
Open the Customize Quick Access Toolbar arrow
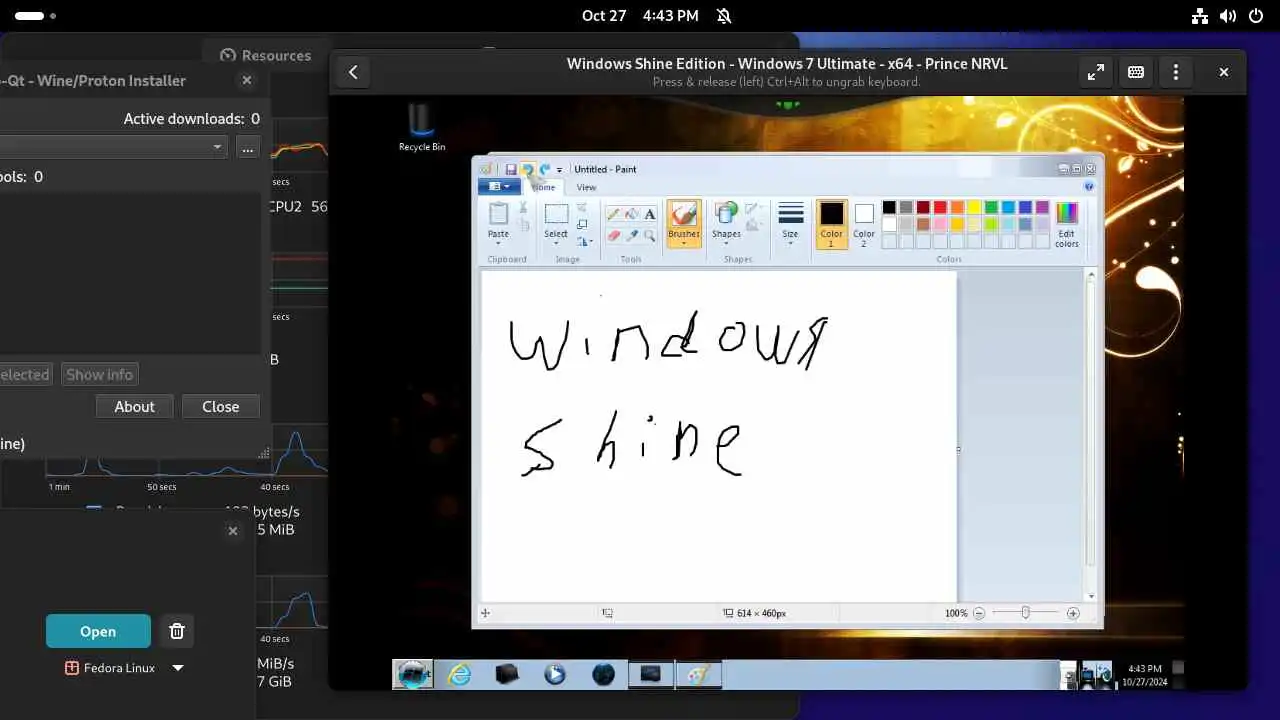pyautogui.click(x=559, y=170)
